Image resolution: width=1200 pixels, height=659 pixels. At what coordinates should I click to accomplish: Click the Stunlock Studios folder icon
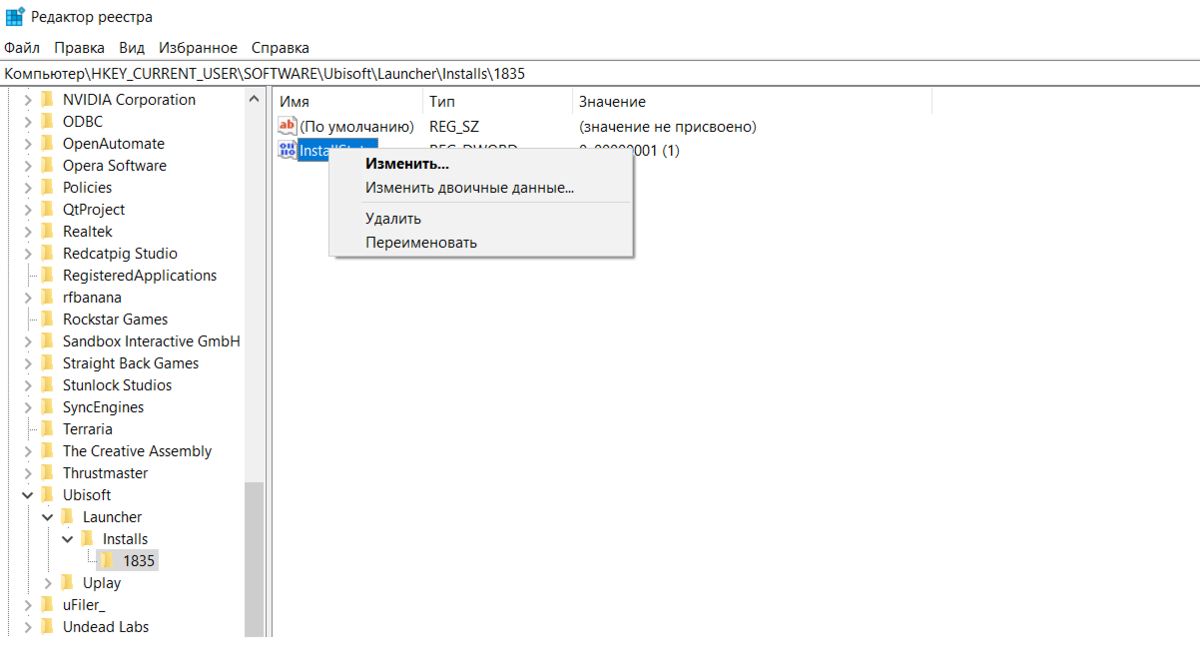(x=48, y=385)
